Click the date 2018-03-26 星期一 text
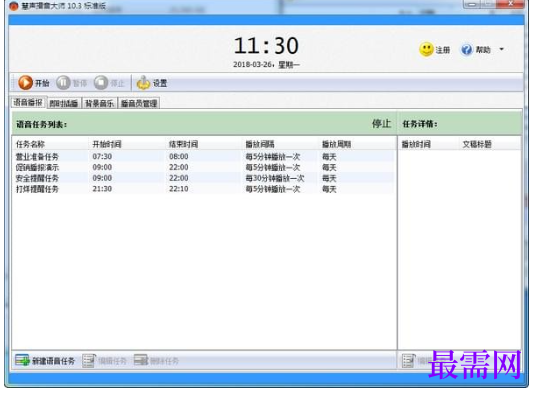Image resolution: width=540 pixels, height=396 pixels. click(266, 64)
